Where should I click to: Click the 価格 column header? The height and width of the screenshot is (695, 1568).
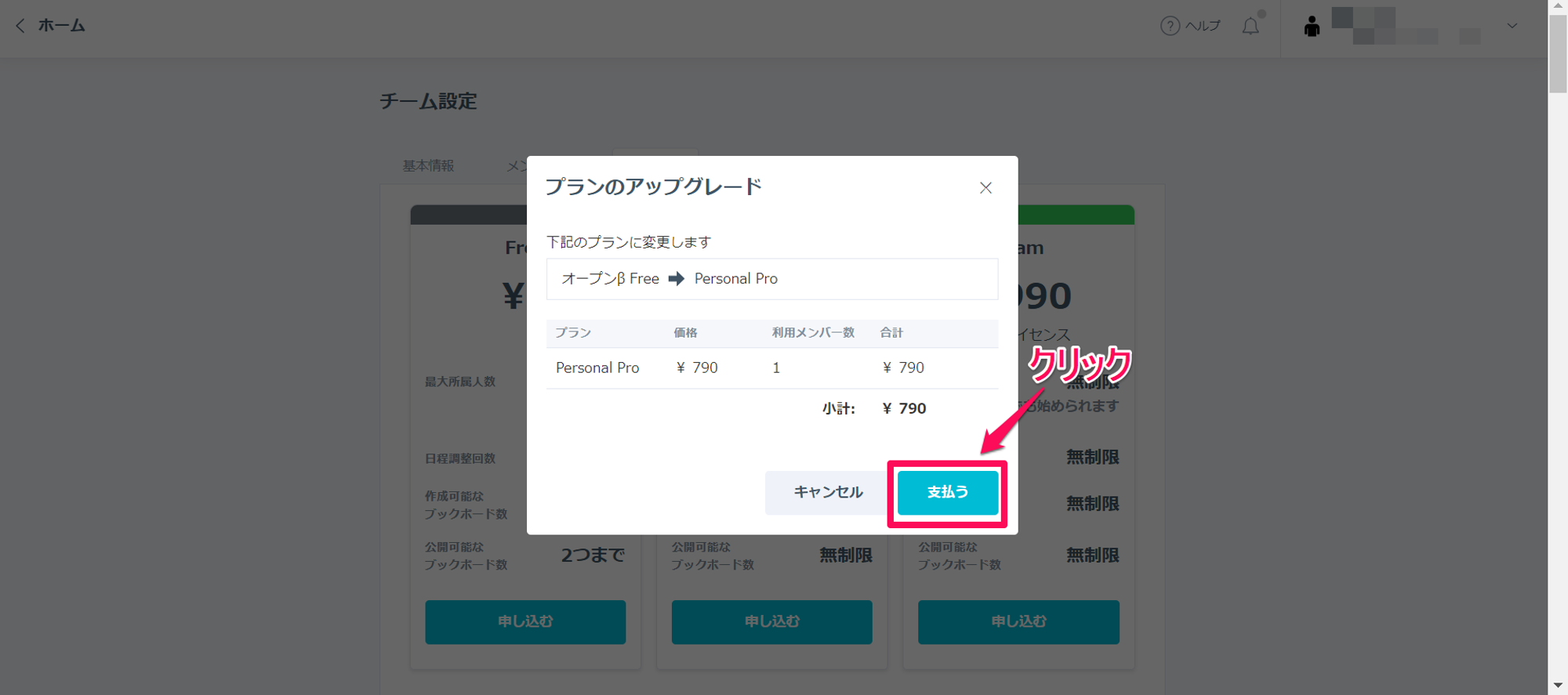pos(685,333)
